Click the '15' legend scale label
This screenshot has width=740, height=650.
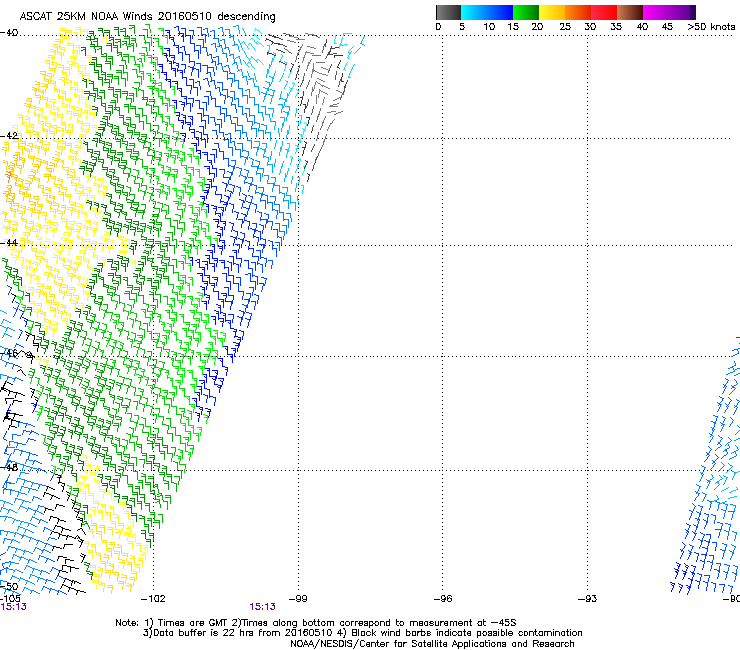tap(513, 26)
